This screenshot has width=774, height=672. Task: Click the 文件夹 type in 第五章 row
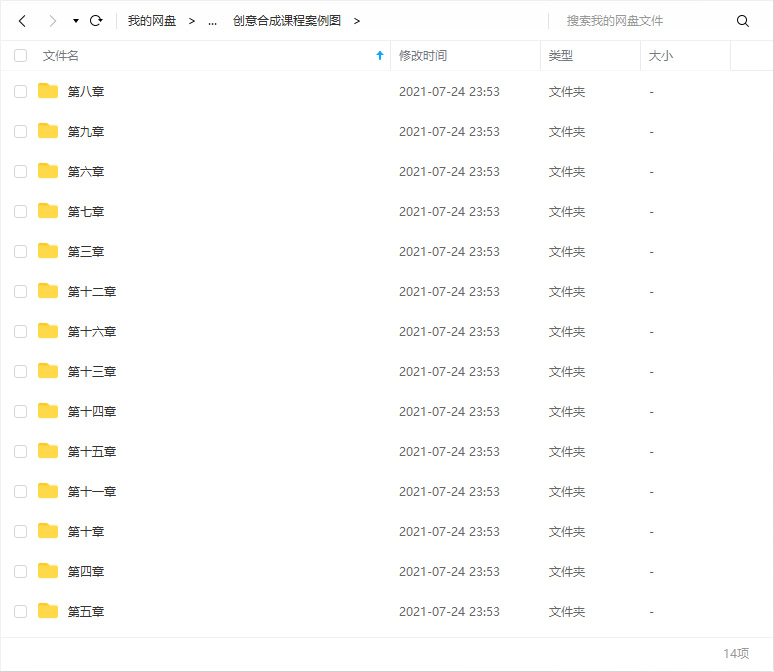pyautogui.click(x=567, y=612)
